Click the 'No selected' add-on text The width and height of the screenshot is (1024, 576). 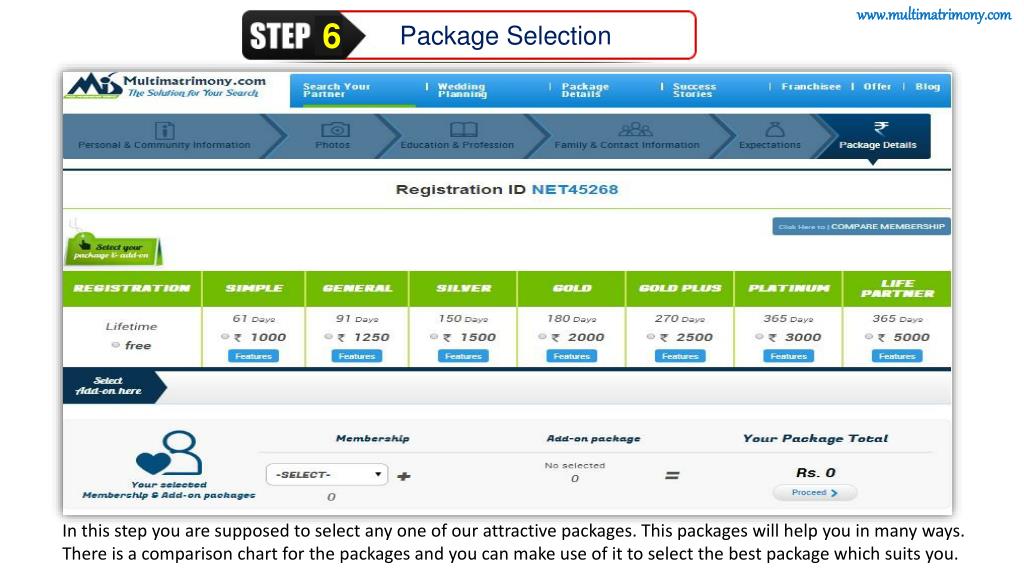(575, 466)
